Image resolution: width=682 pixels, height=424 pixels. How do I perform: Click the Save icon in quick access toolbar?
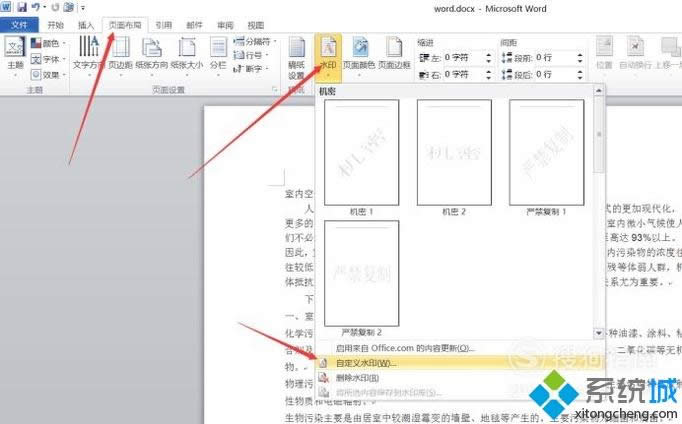tap(22, 7)
